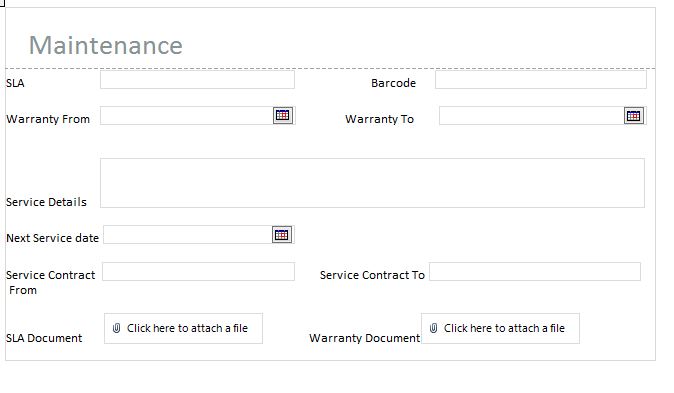Click the Warranty Document paperclip icon

tap(433, 329)
